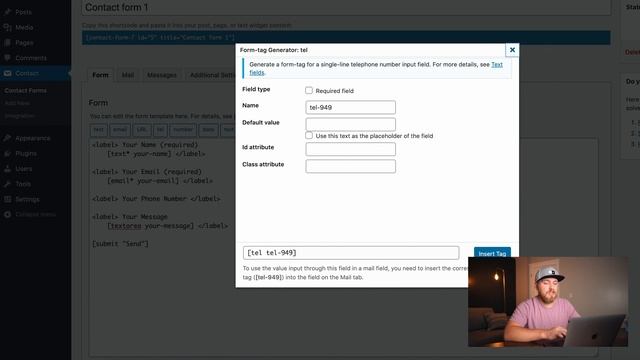The height and width of the screenshot is (360, 640).
Task: Click the number tag generator button
Action: (183, 130)
